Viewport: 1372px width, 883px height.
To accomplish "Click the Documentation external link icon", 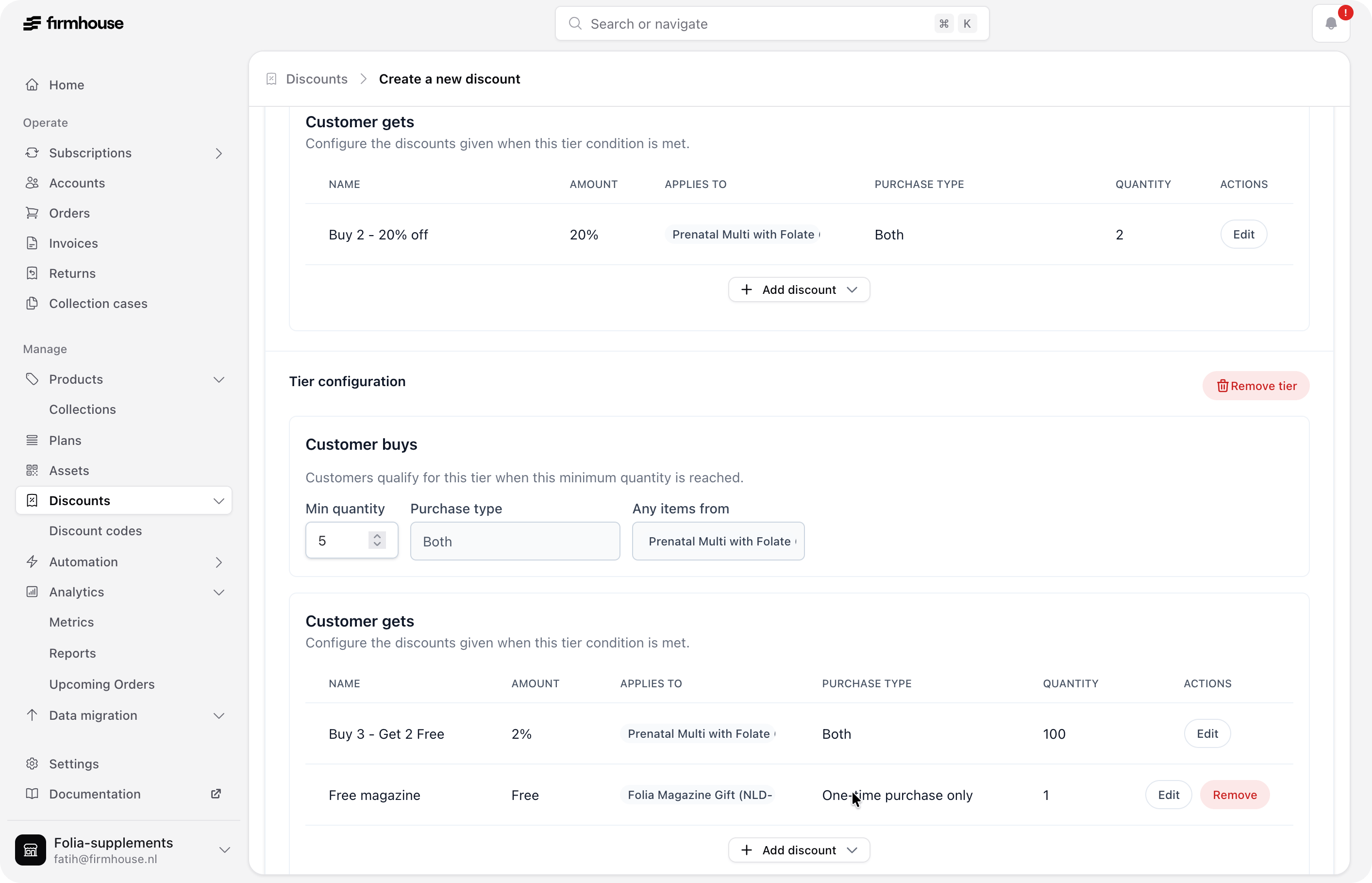I will click(216, 794).
